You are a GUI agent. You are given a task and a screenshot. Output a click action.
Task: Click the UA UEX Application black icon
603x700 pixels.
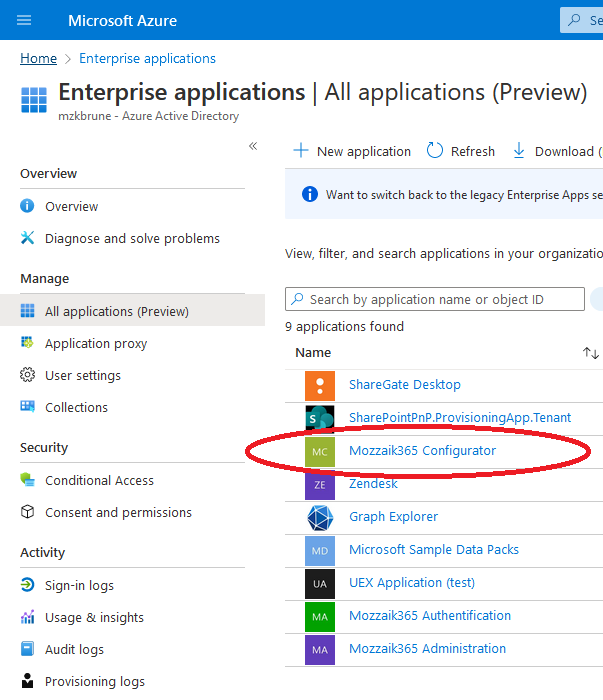coord(320,584)
